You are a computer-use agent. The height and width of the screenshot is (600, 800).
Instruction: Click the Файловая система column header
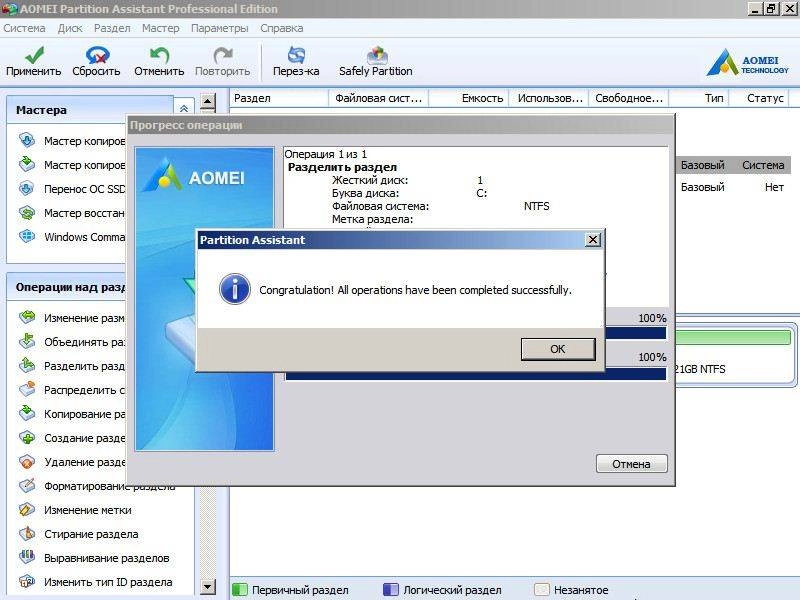point(379,98)
